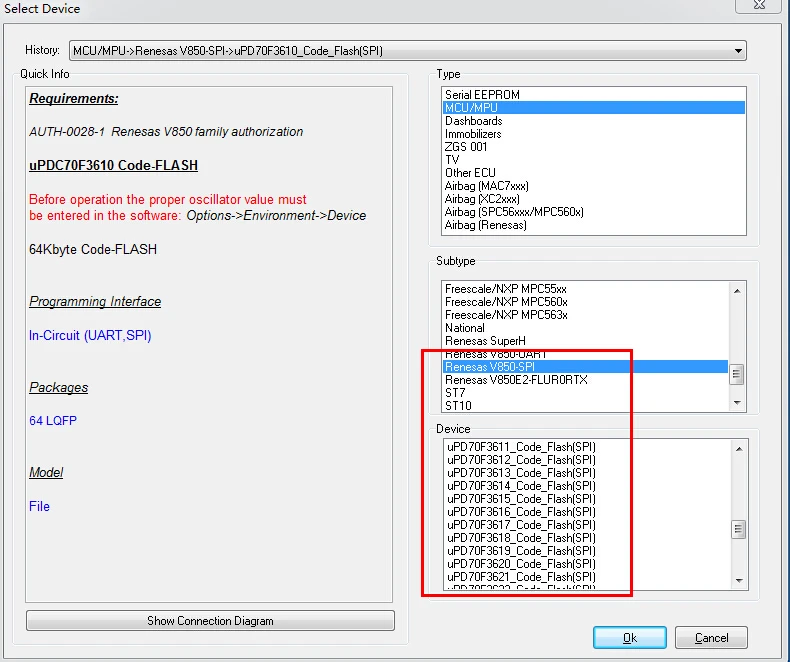The image size is (790, 662).
Task: Click Show Connection Diagram button
Action: 210,621
